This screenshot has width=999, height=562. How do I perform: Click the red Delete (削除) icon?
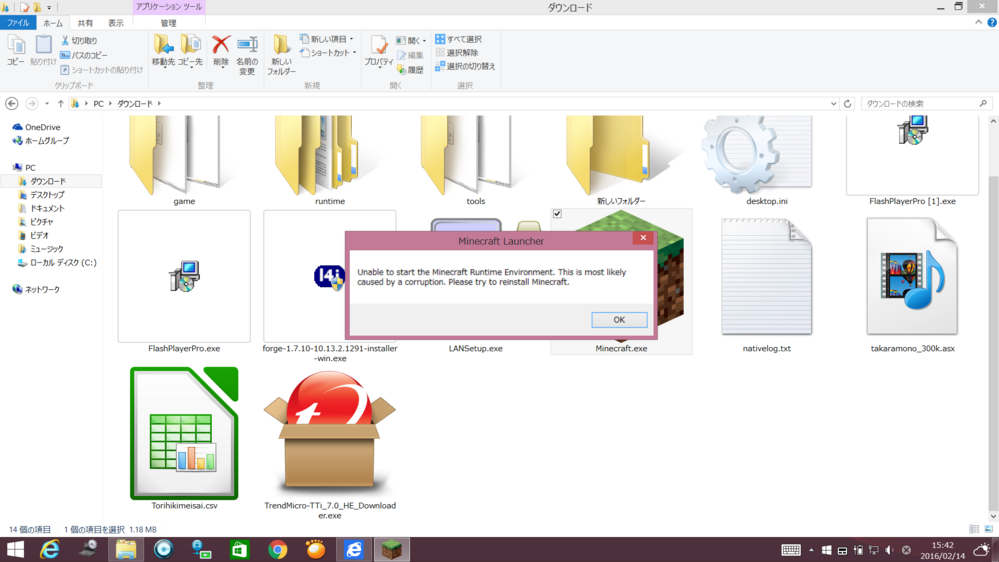point(221,50)
